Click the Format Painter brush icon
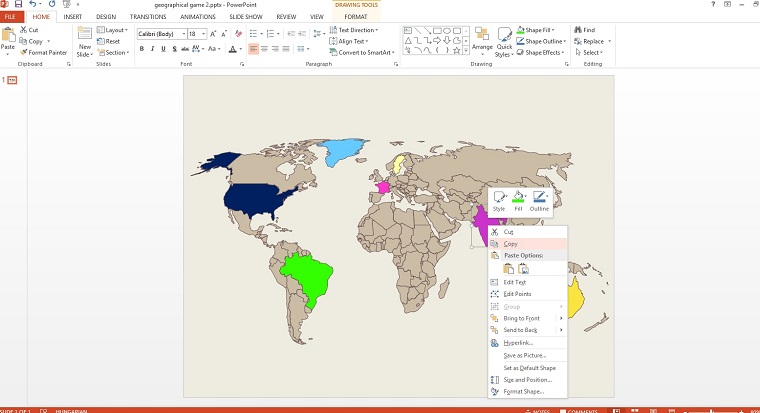Viewport: 760px width, 413px height. pos(23,52)
